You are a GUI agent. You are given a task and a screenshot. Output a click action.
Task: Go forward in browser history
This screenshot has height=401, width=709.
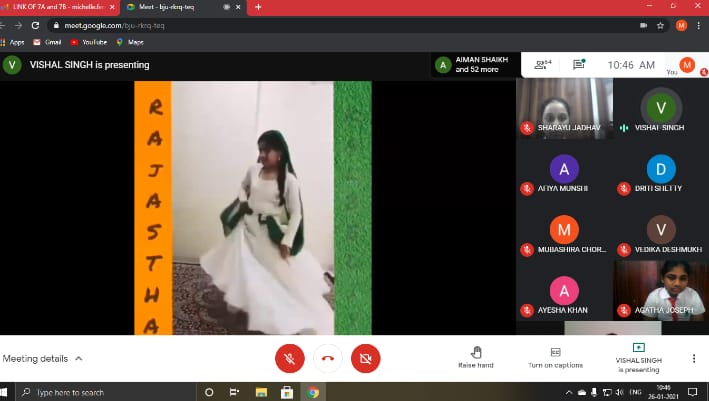pos(18,26)
